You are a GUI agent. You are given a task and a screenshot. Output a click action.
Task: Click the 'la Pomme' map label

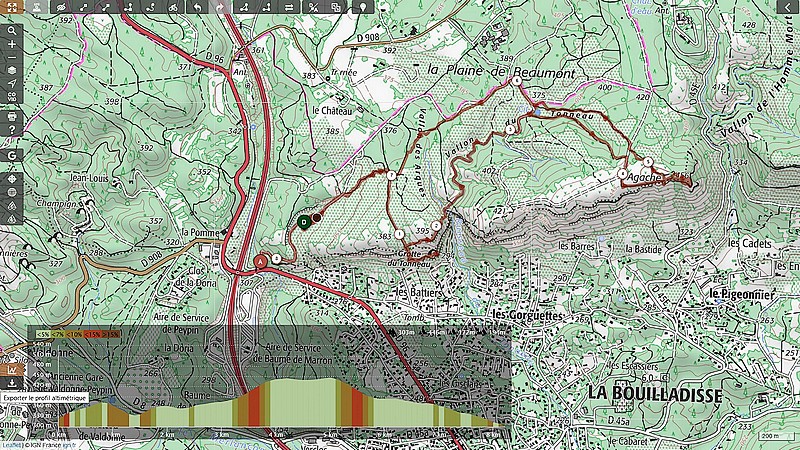click(201, 233)
